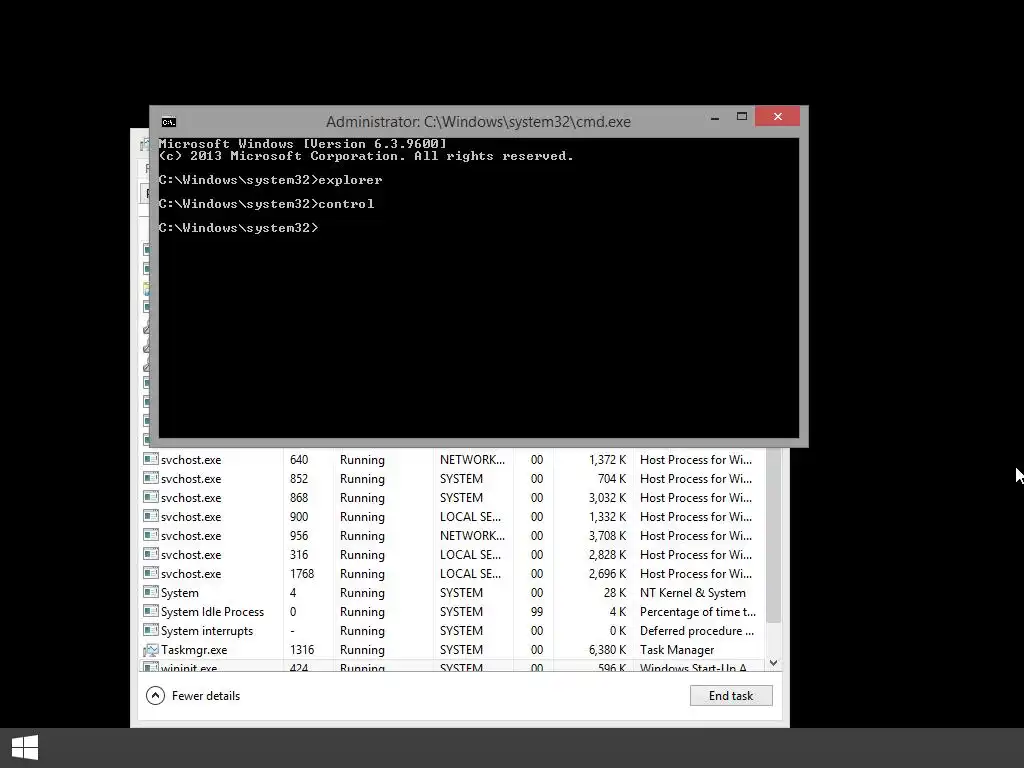Click the Running status of Taskmgr.exe

[362, 650]
